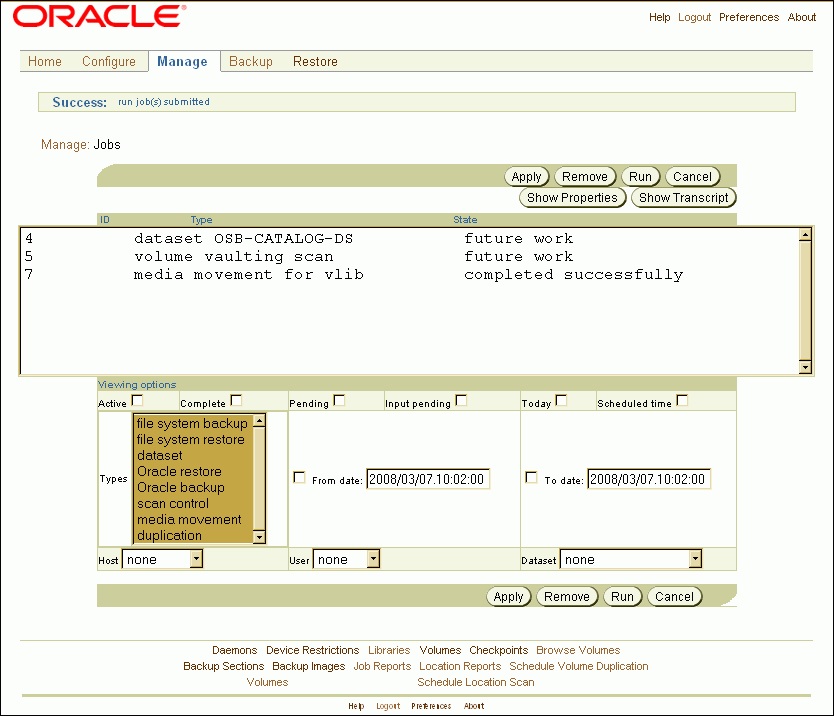Image resolution: width=834 pixels, height=716 pixels.
Task: Open Backup Sections link
Action: [x=223, y=666]
